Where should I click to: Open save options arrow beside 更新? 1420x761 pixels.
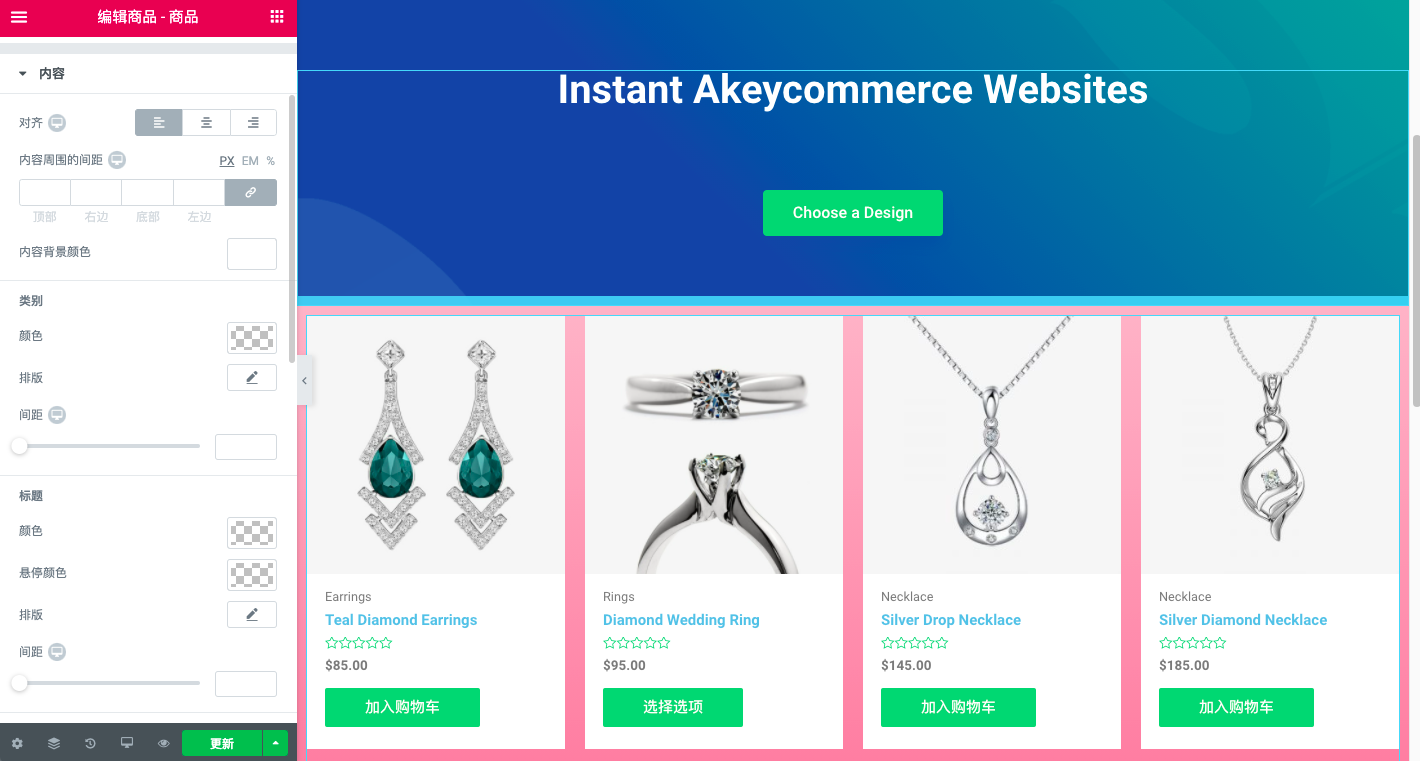[275, 743]
